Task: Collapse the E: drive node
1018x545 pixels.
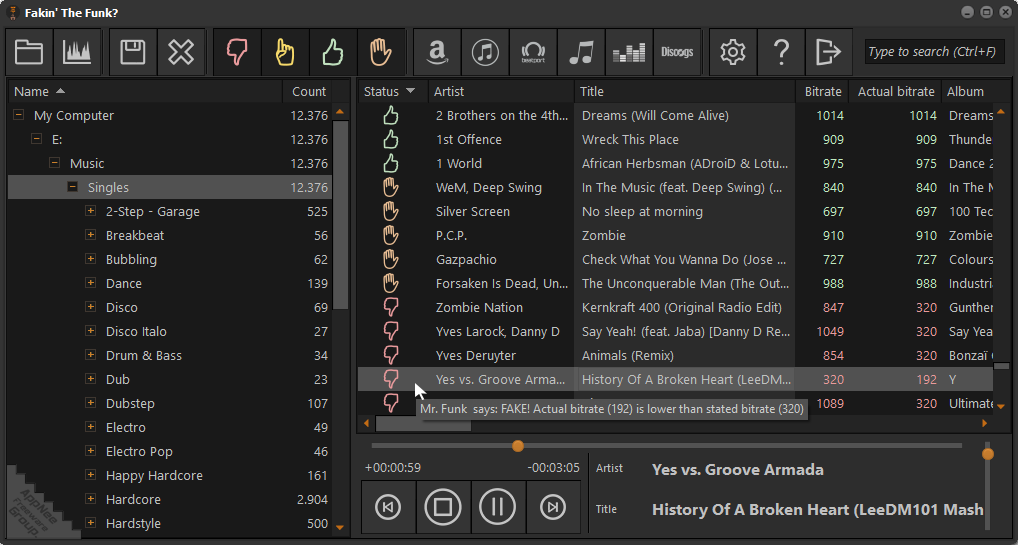Action: tap(37, 140)
